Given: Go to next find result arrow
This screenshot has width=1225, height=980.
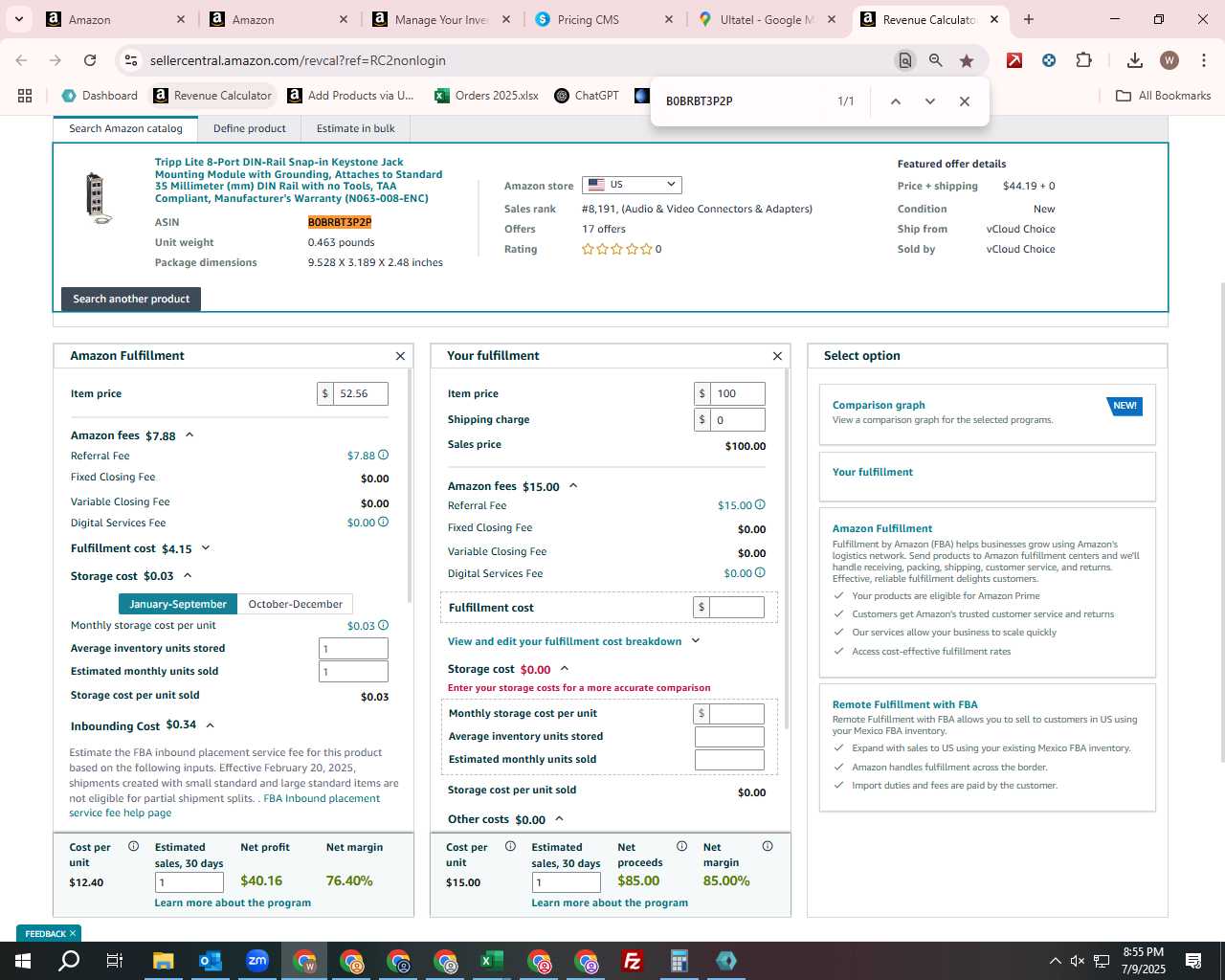Looking at the screenshot, I should pyautogui.click(x=930, y=101).
